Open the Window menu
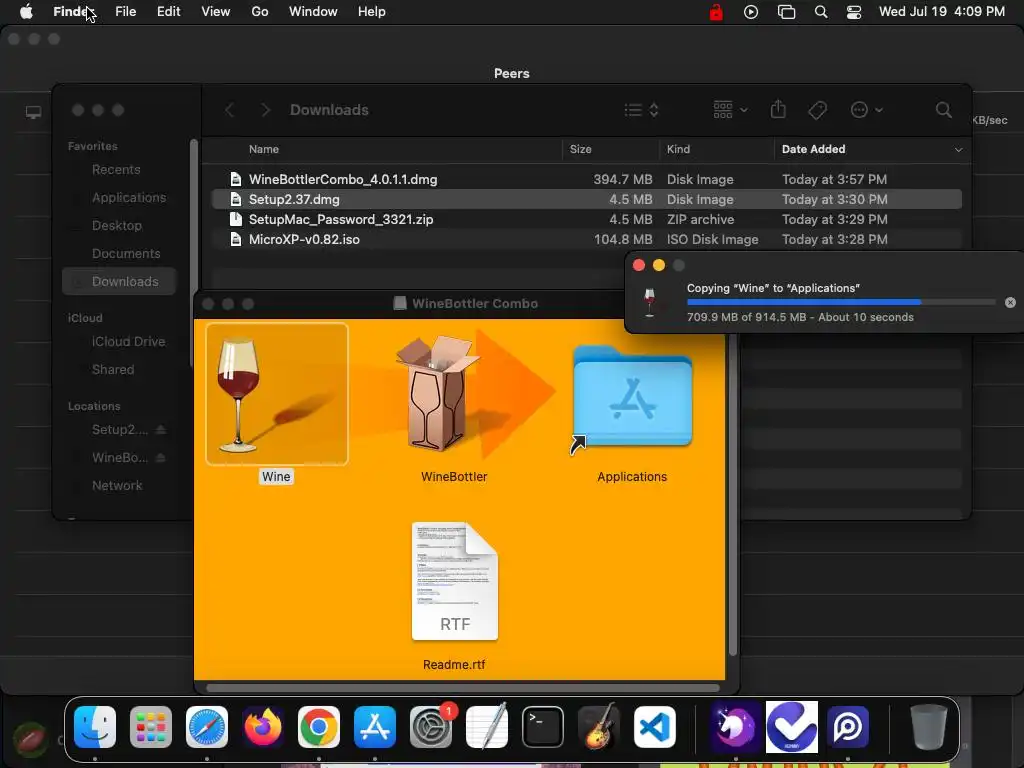 tap(313, 12)
